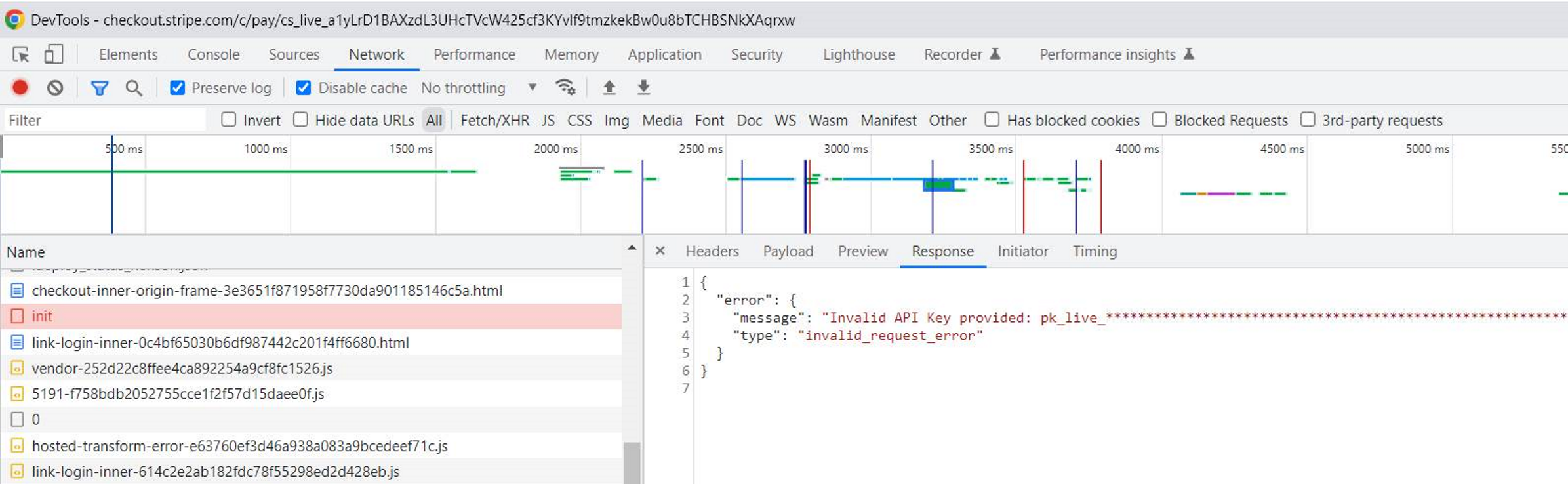This screenshot has width=1568, height=484.
Task: Select the Network tab
Action: pyautogui.click(x=376, y=54)
